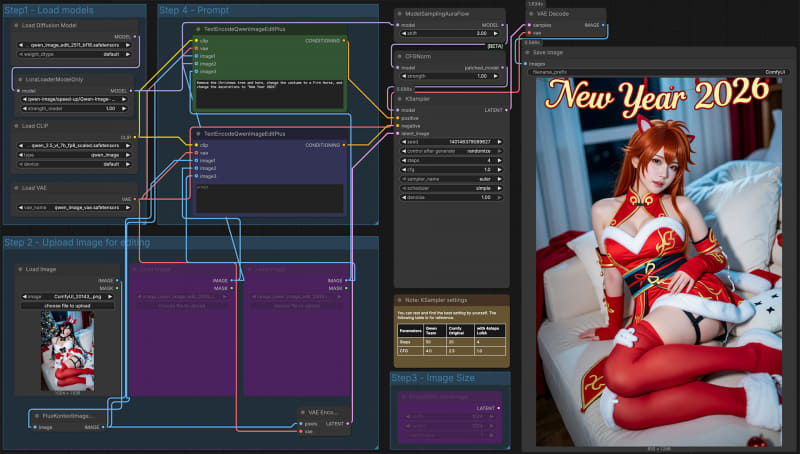The image size is (800, 454).
Task: Collapse the Note: KSampler settings node via its title dot
Action: (399, 300)
